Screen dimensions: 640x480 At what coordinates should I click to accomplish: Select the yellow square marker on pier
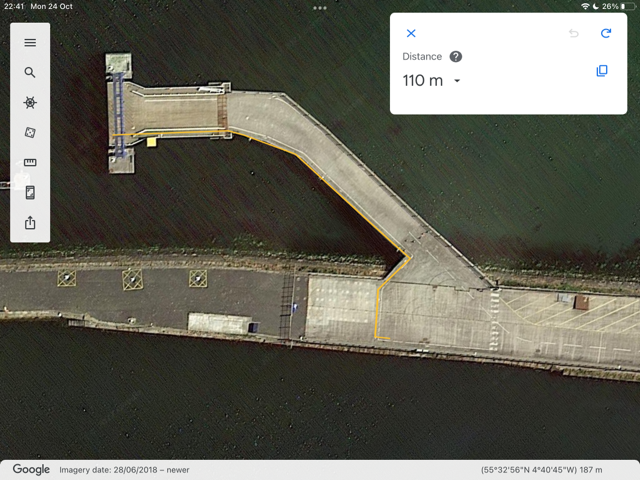coord(151,142)
